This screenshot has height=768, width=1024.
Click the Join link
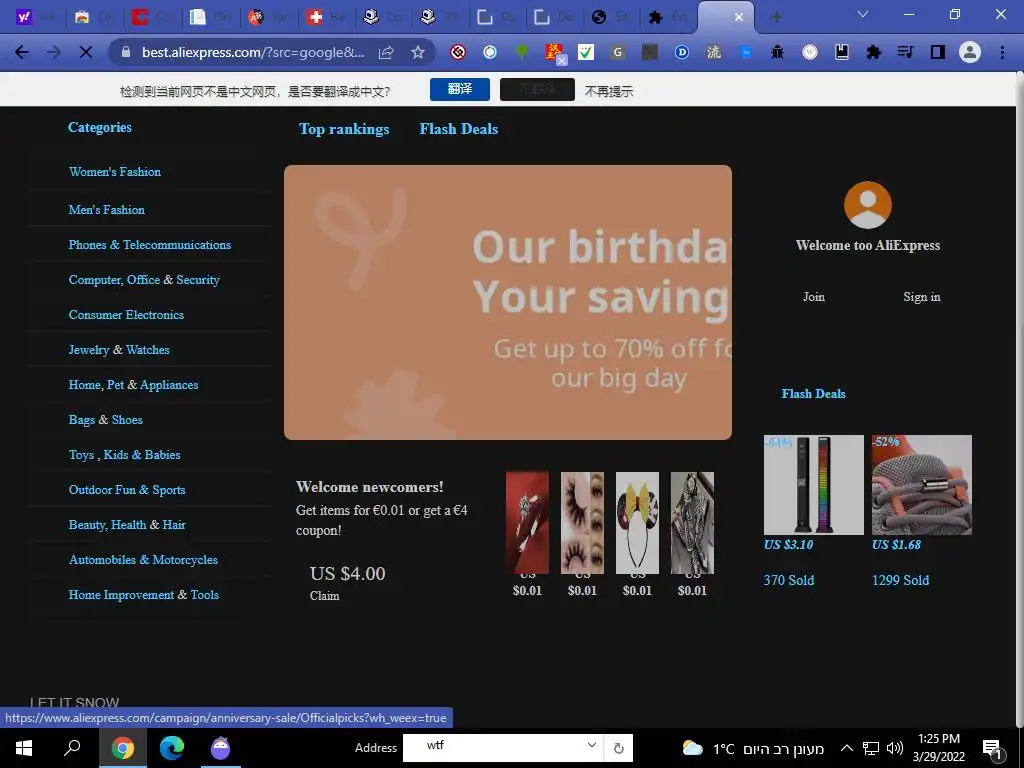814,297
